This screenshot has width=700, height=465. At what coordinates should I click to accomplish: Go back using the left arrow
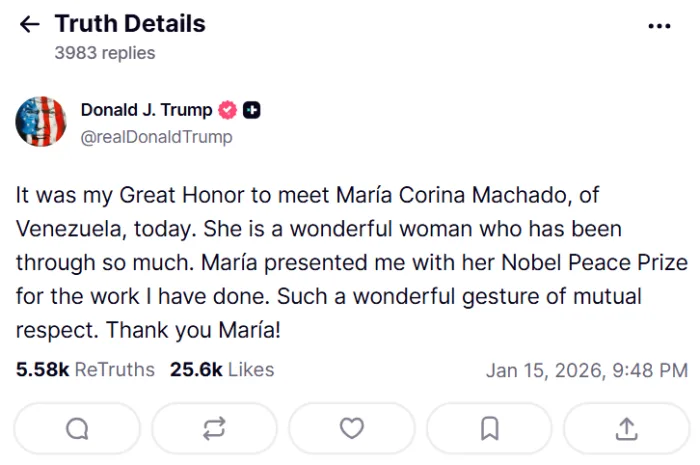(30, 25)
